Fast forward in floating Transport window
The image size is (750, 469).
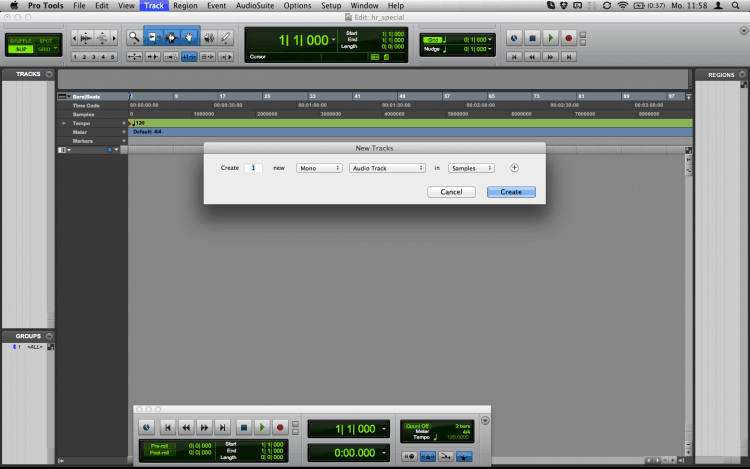point(204,427)
